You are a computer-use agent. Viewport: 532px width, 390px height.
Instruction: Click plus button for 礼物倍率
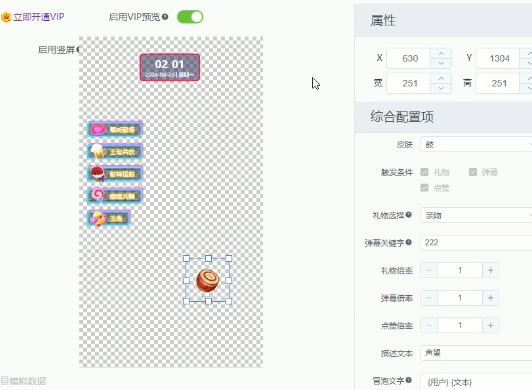490,271
